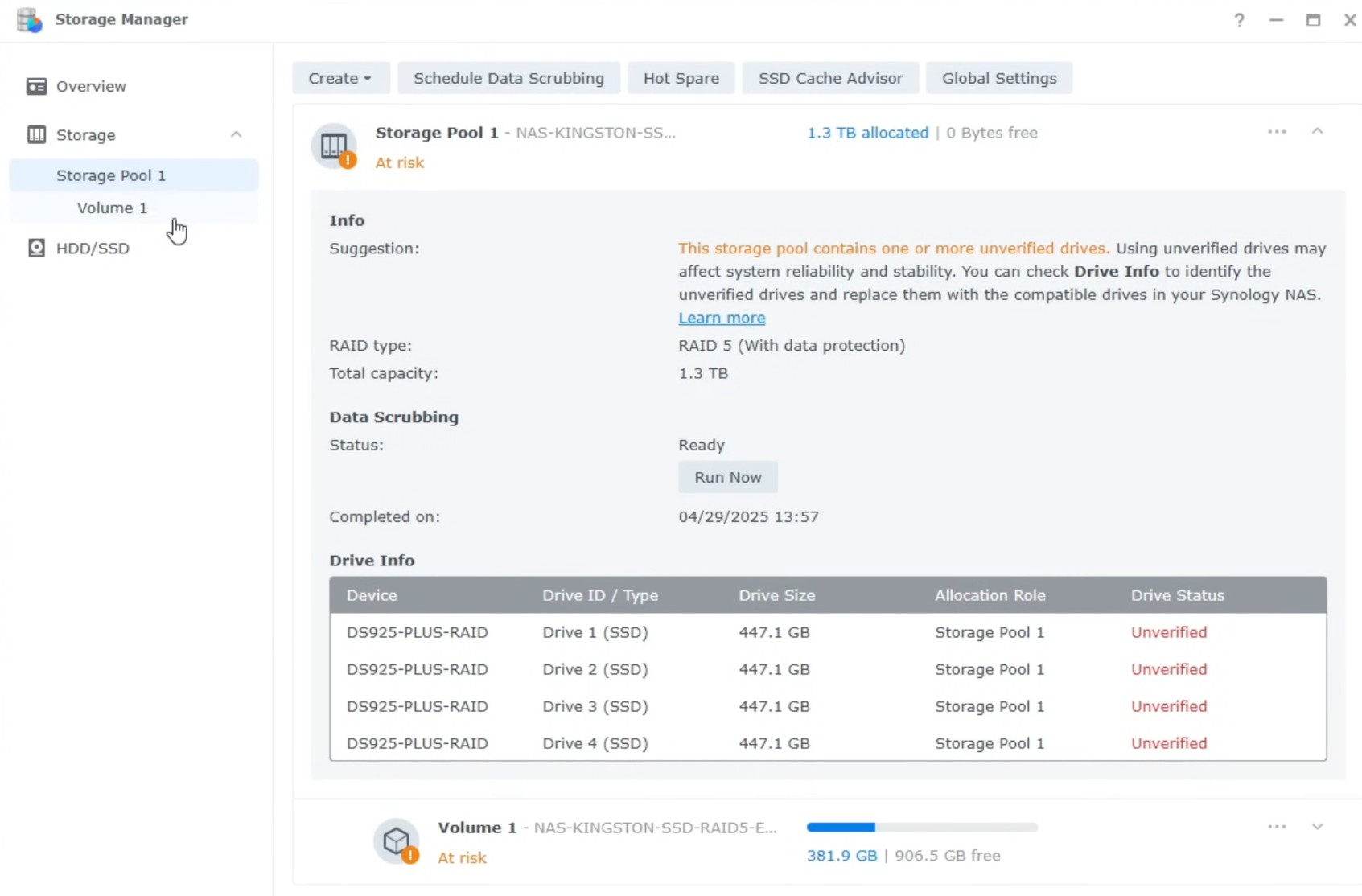The height and width of the screenshot is (896, 1362).
Task: Click the 381.9 GB used text
Action: click(841, 856)
